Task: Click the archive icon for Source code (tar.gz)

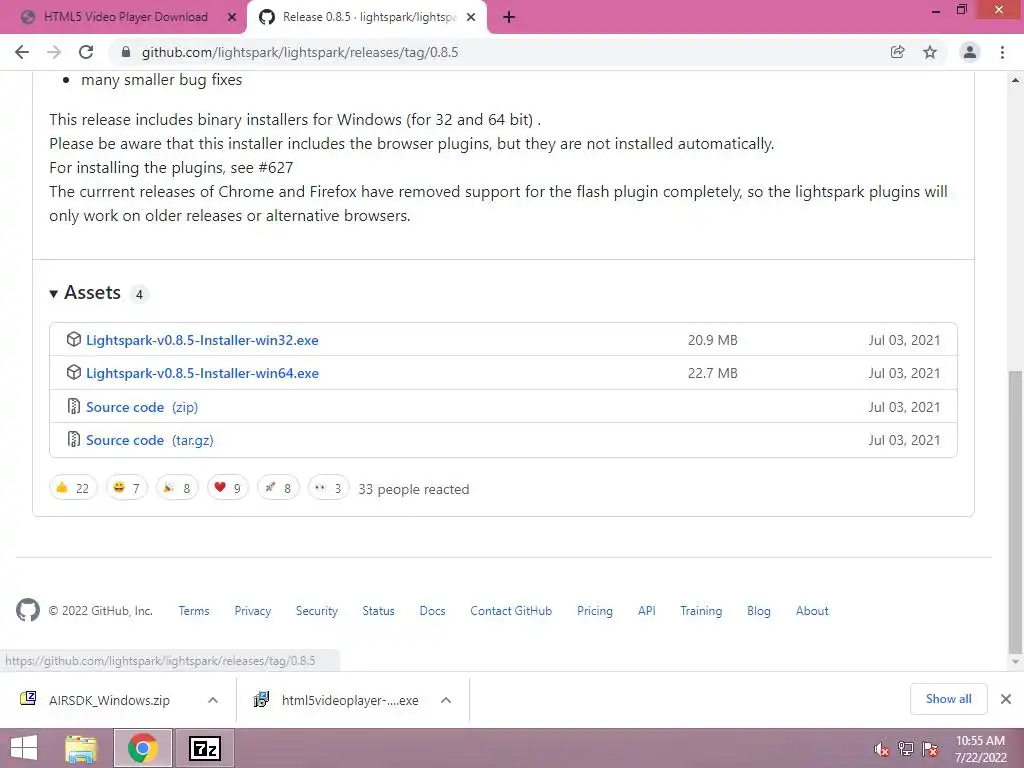Action: click(x=74, y=440)
